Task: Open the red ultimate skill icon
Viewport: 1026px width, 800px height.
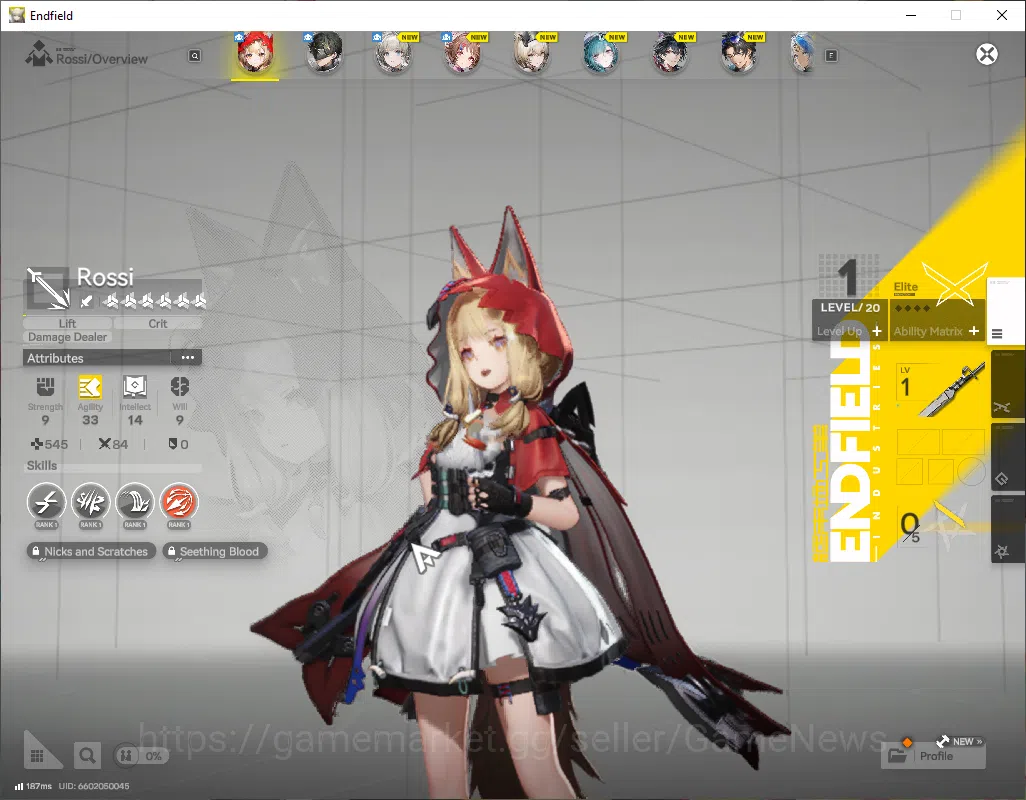Action: pyautogui.click(x=179, y=502)
